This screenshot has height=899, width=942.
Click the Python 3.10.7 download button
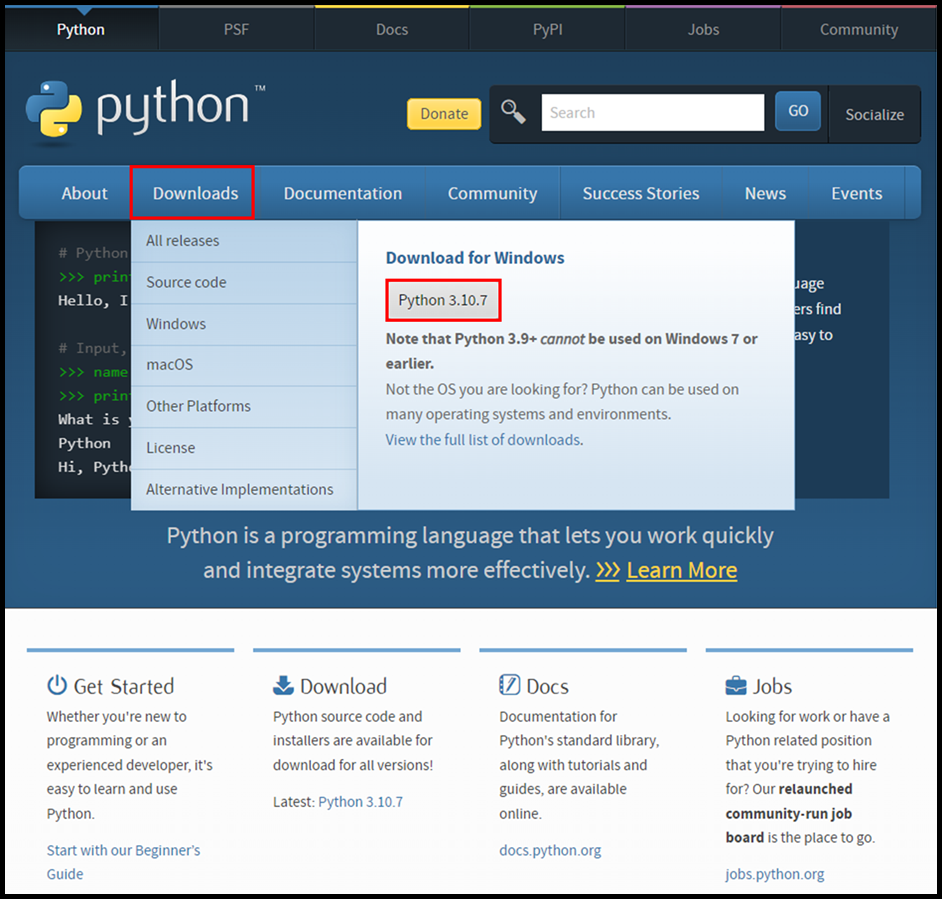[x=443, y=300]
